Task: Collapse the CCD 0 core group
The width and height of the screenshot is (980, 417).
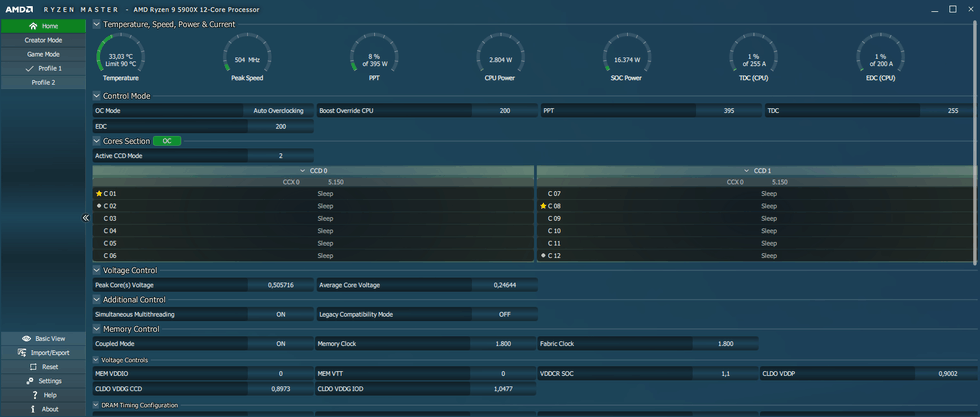Action: coord(303,170)
